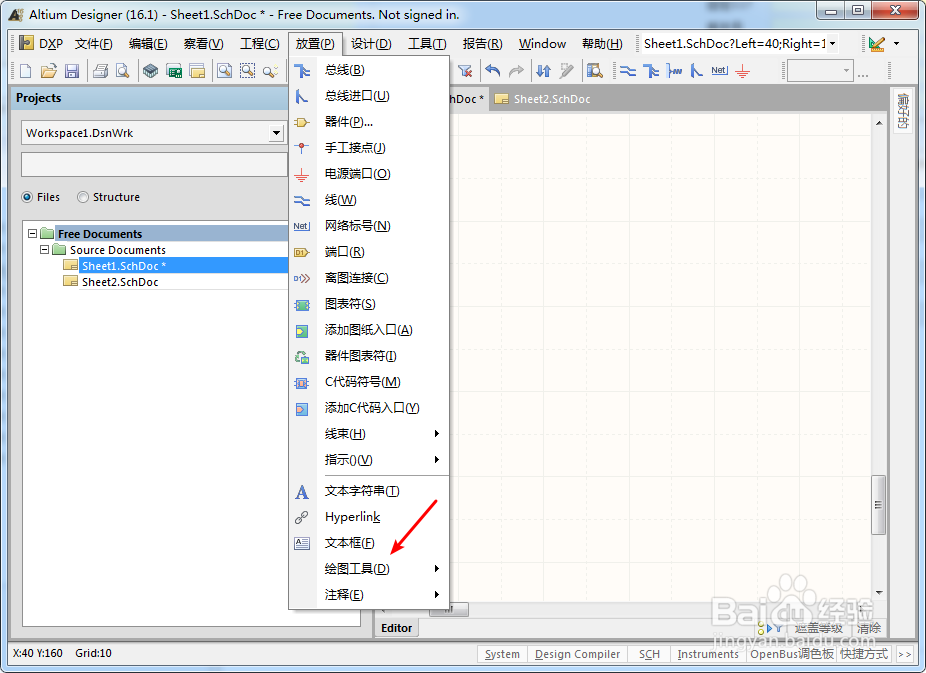Click the print toolbar icon

click(100, 71)
